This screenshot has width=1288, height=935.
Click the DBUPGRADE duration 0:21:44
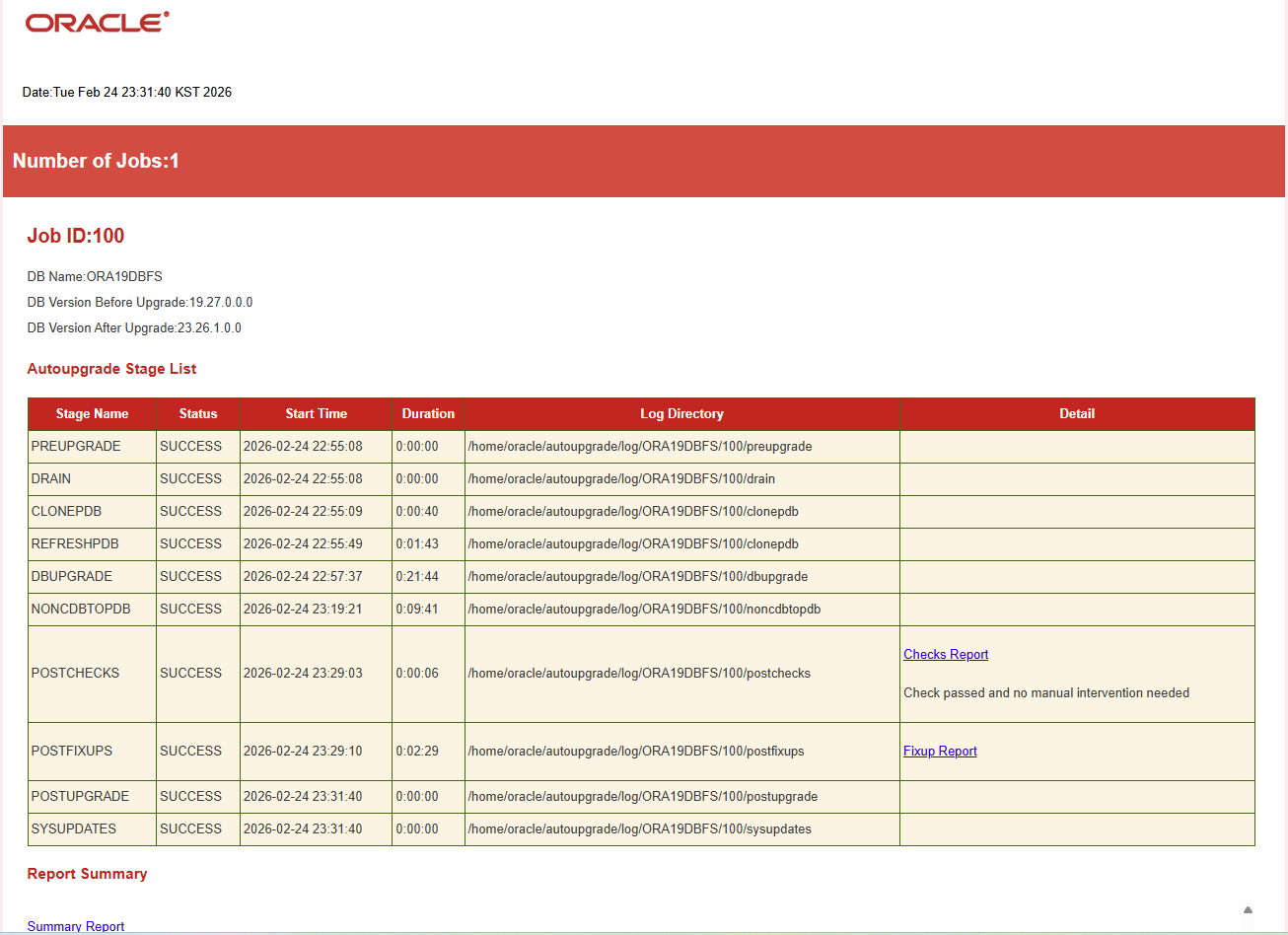click(x=417, y=577)
